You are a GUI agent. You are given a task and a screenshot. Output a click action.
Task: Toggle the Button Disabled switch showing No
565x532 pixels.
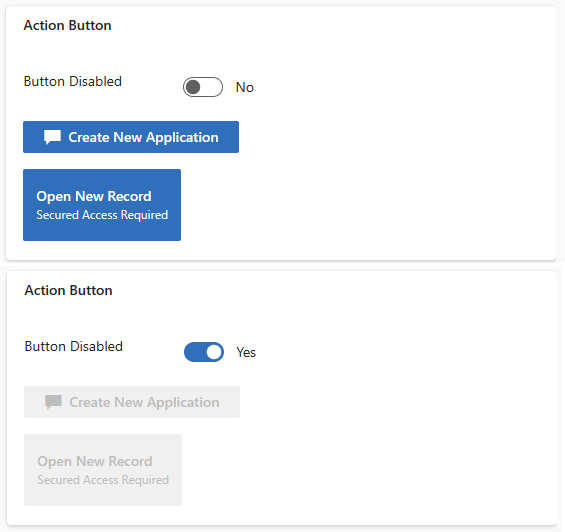click(x=203, y=87)
